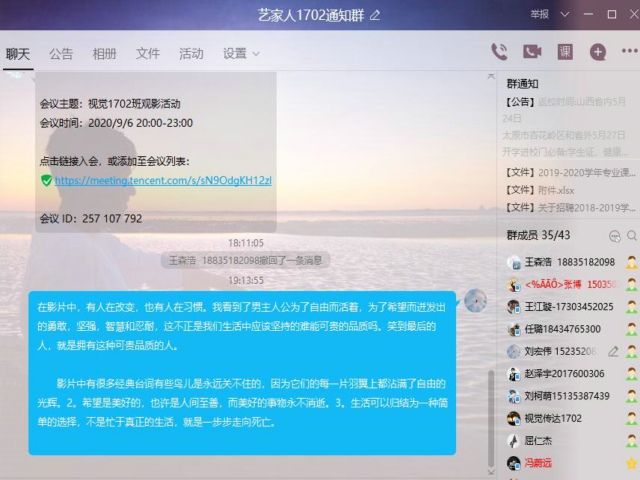Select member 王江璇-17303452025
This screenshot has height=480, width=640.
(569, 307)
